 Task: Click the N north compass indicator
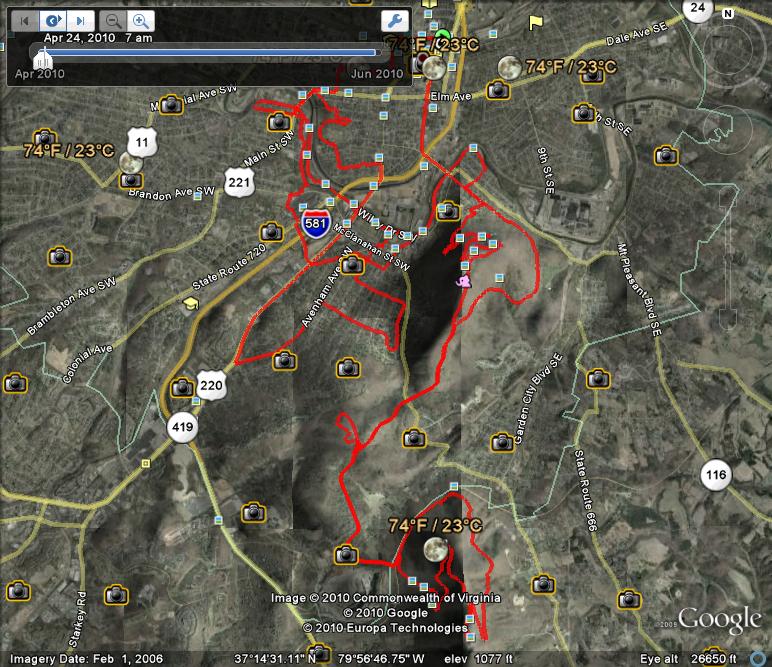(727, 13)
